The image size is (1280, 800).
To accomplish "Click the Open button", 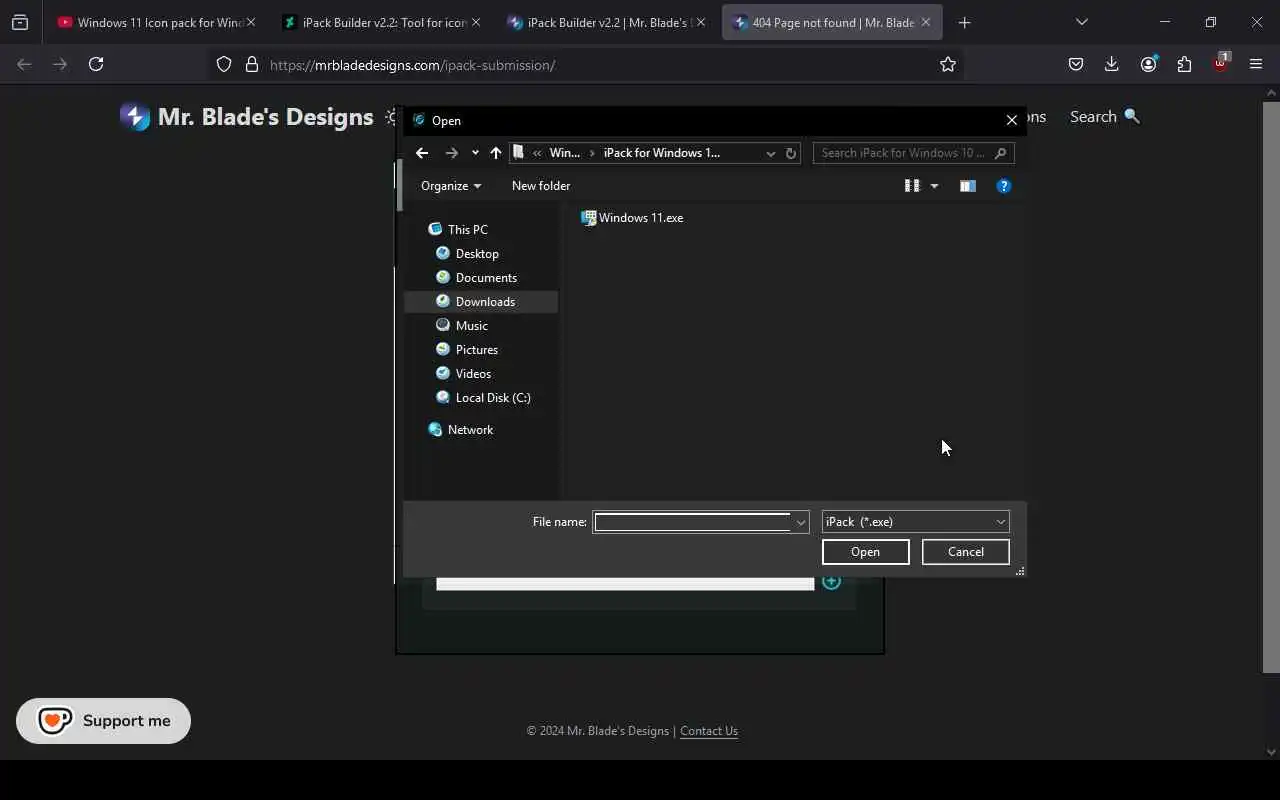I will click(865, 552).
